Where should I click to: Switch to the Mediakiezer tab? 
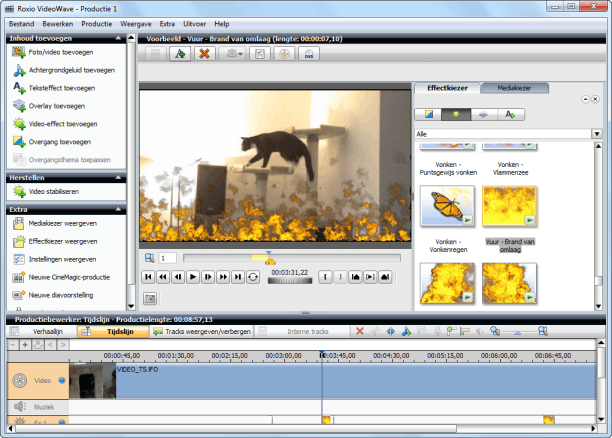click(x=514, y=88)
